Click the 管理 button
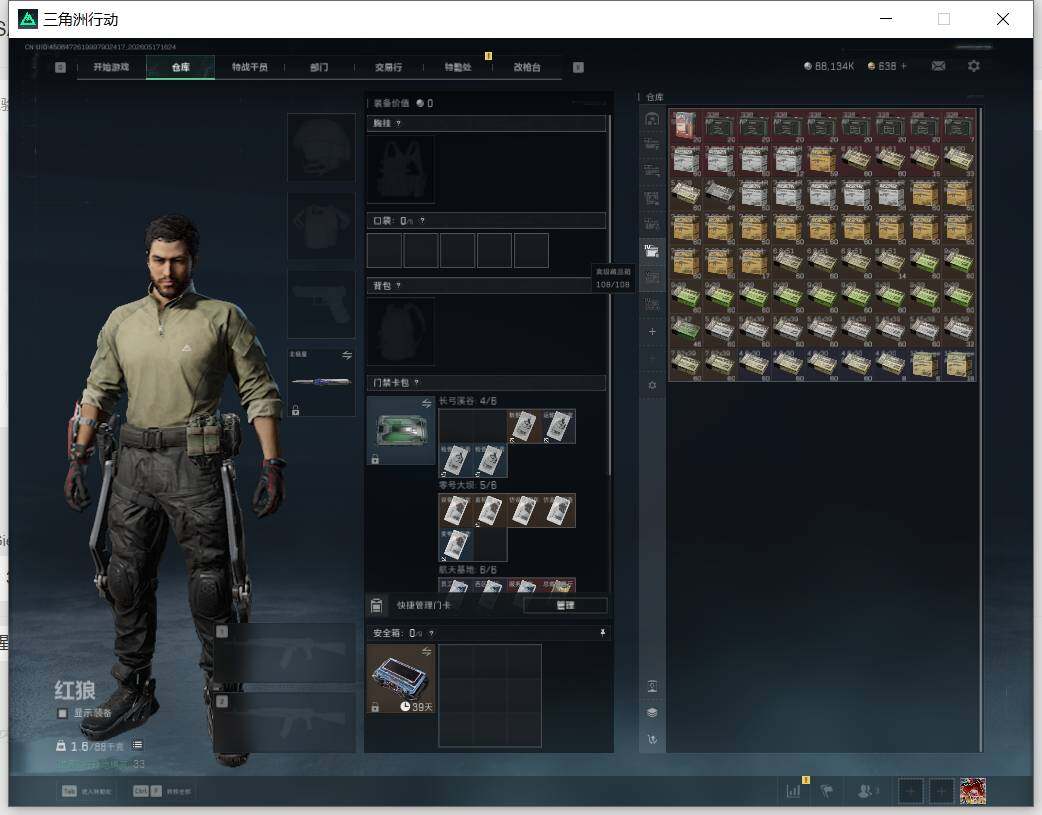This screenshot has width=1042, height=815. pos(565,605)
